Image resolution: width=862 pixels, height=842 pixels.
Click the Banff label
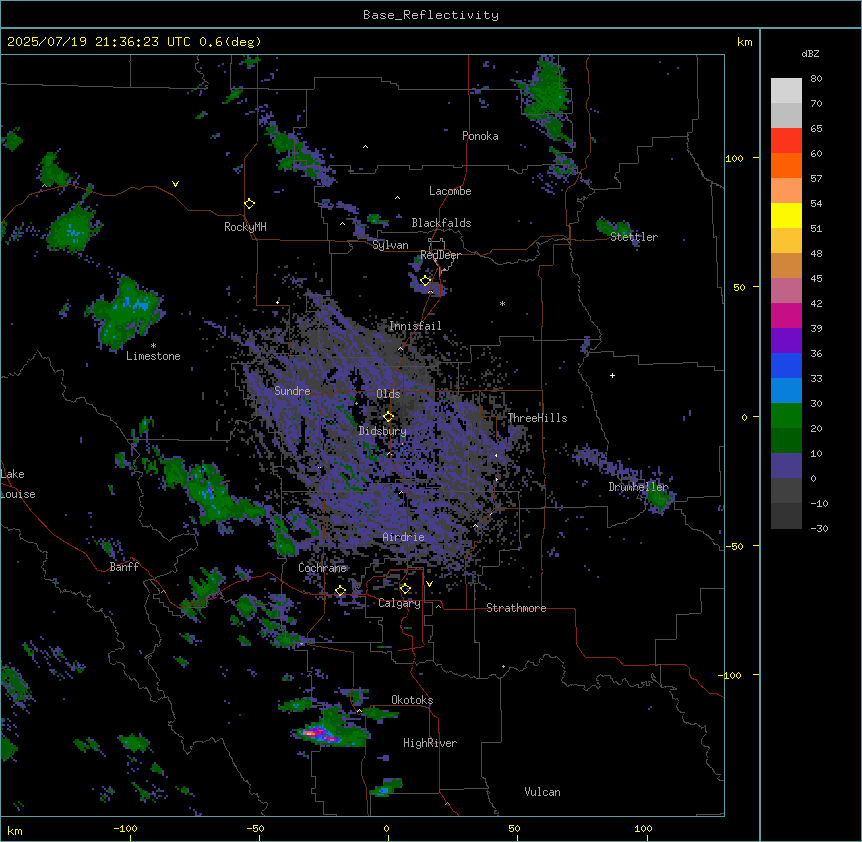tap(124, 567)
